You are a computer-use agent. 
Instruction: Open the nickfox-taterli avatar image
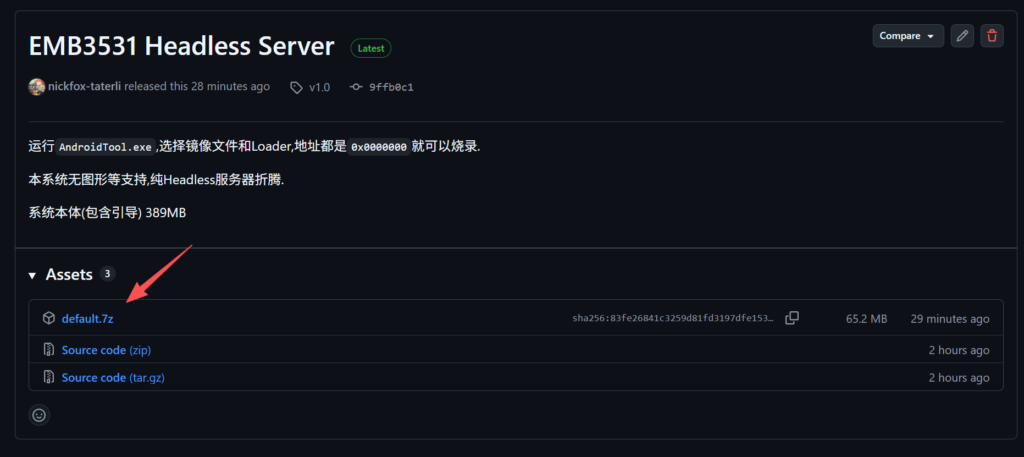pos(37,87)
